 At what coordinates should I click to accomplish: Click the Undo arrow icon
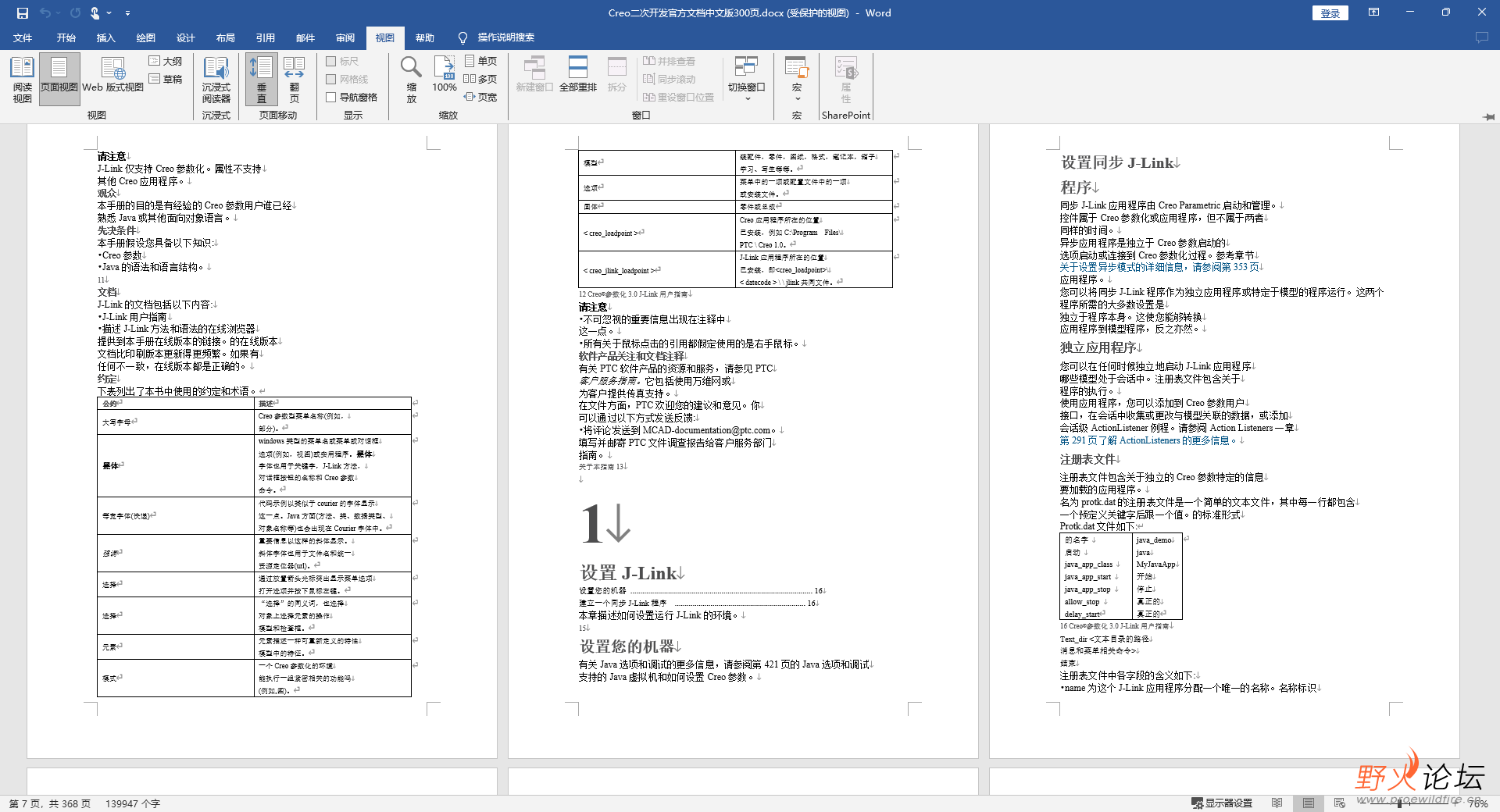(x=45, y=13)
